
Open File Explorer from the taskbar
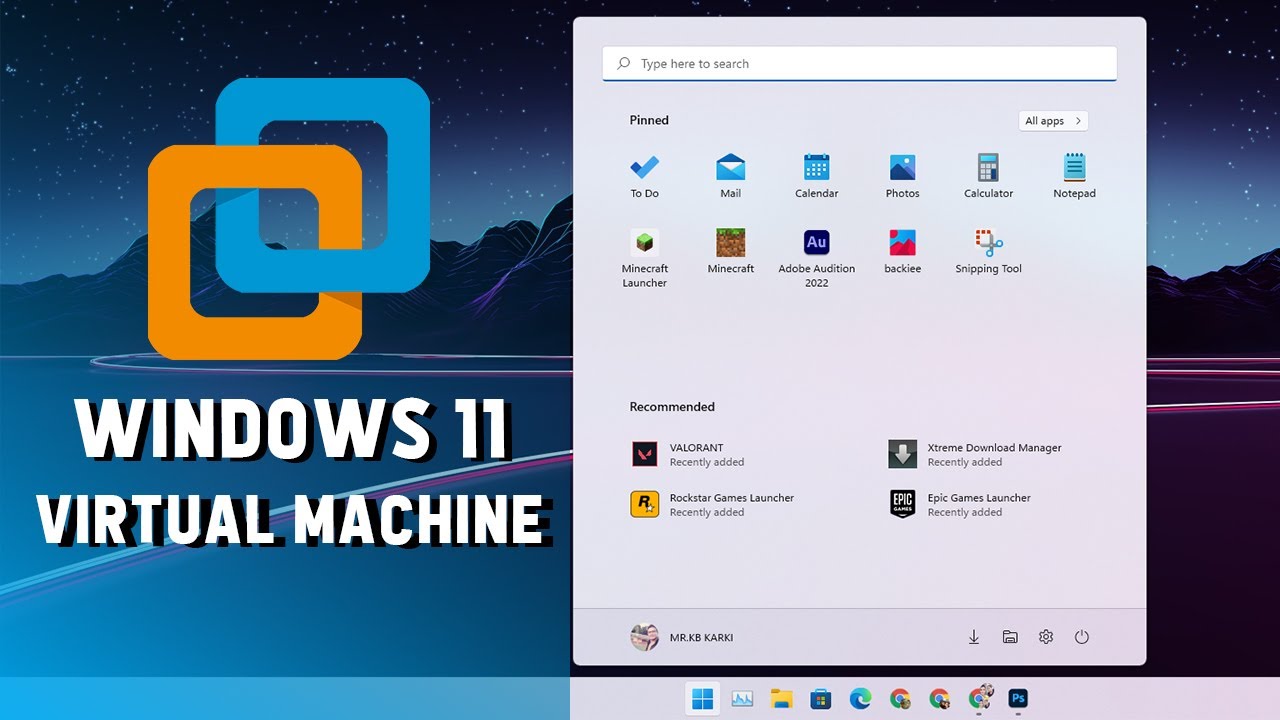click(x=781, y=698)
